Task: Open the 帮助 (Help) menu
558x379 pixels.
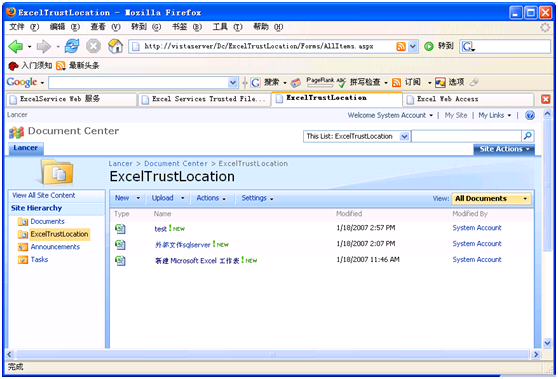Action: [x=268, y=27]
